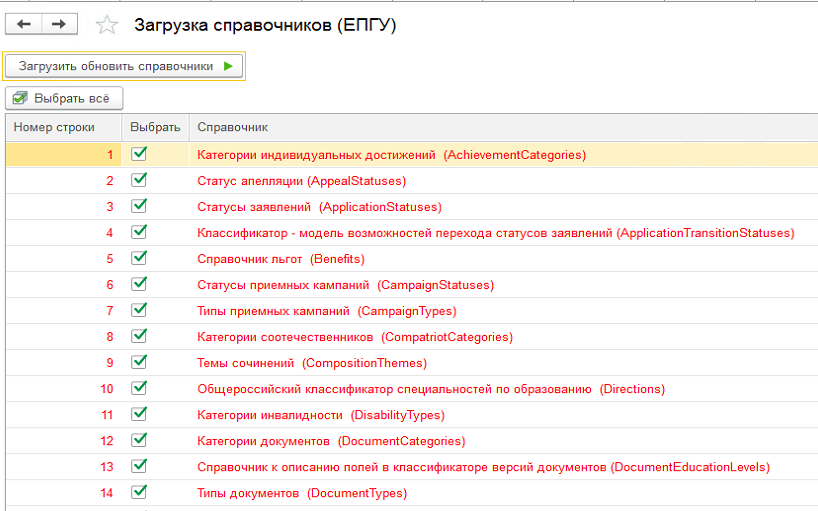
Task: Toggle the DocumentTypes row checkbox
Action: (x=139, y=492)
